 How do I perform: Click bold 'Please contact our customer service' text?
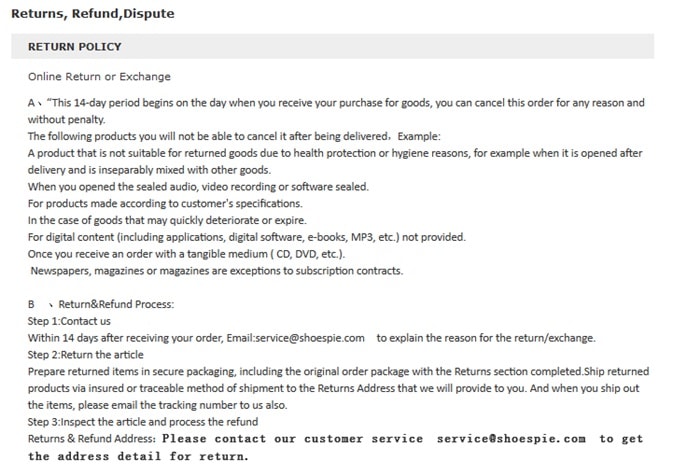tap(289, 439)
